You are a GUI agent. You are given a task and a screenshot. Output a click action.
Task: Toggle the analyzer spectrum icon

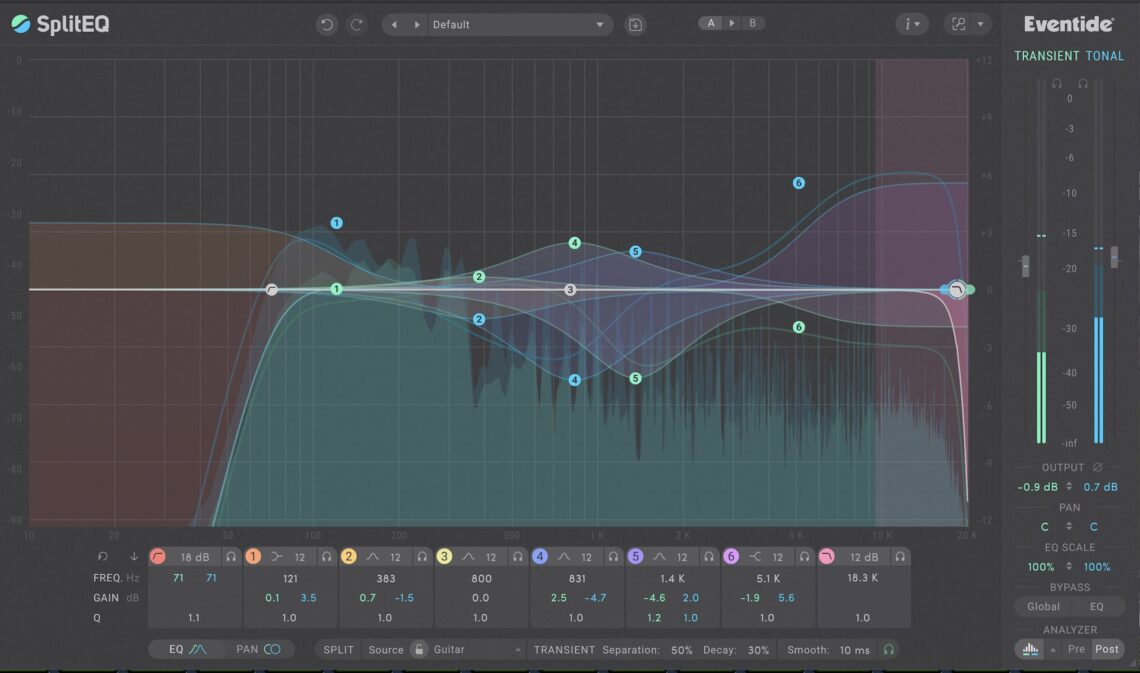coord(1030,649)
